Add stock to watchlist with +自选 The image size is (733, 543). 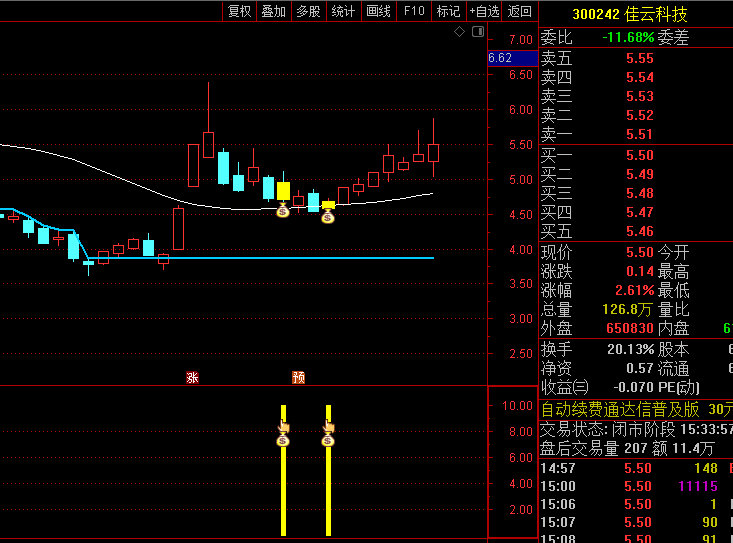tap(484, 11)
